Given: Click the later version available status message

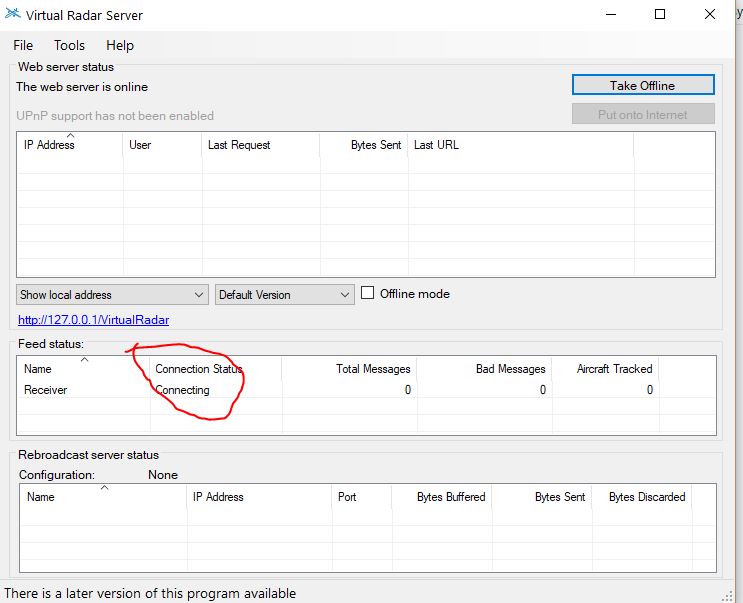Looking at the screenshot, I should point(150,593).
